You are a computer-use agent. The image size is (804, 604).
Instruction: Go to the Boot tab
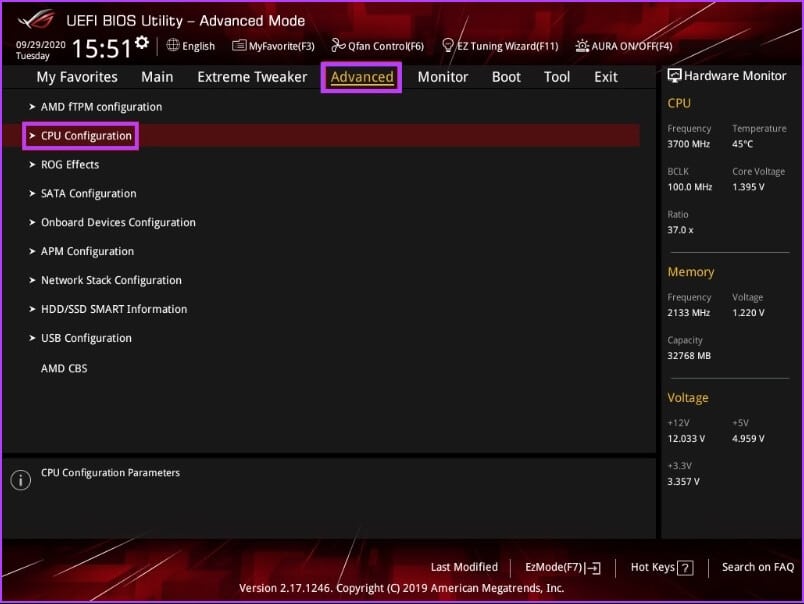tap(506, 77)
